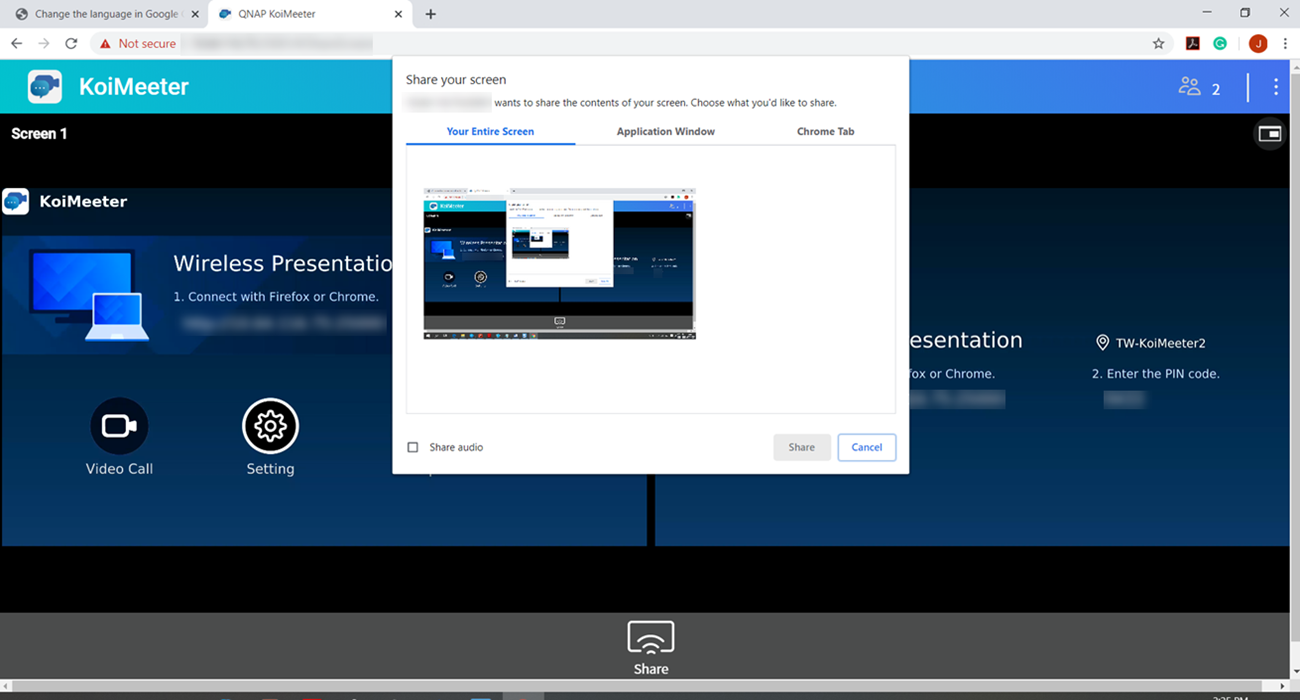Open the Setting gear icon
This screenshot has width=1300, height=700.
click(270, 427)
